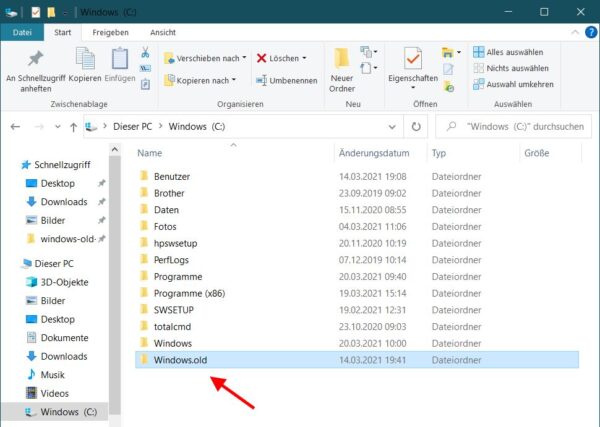Viewport: 600px width, 427px height.
Task: Click the paste shortcut icon
Action: tap(145, 84)
